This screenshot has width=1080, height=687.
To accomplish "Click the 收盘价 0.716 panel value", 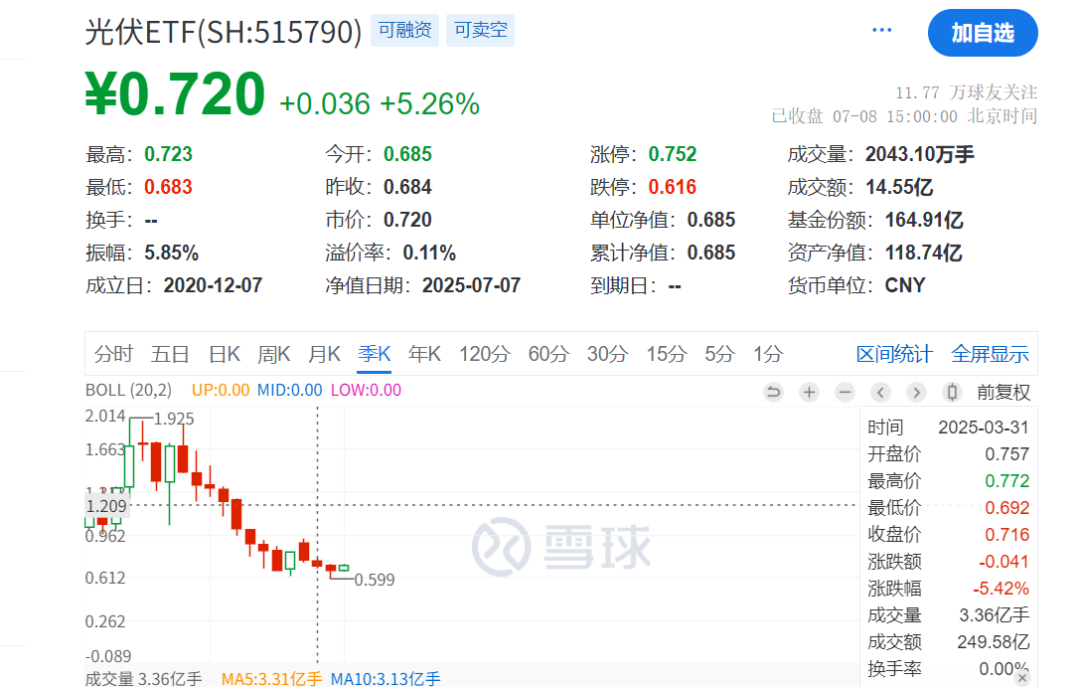I will pos(1007,535).
